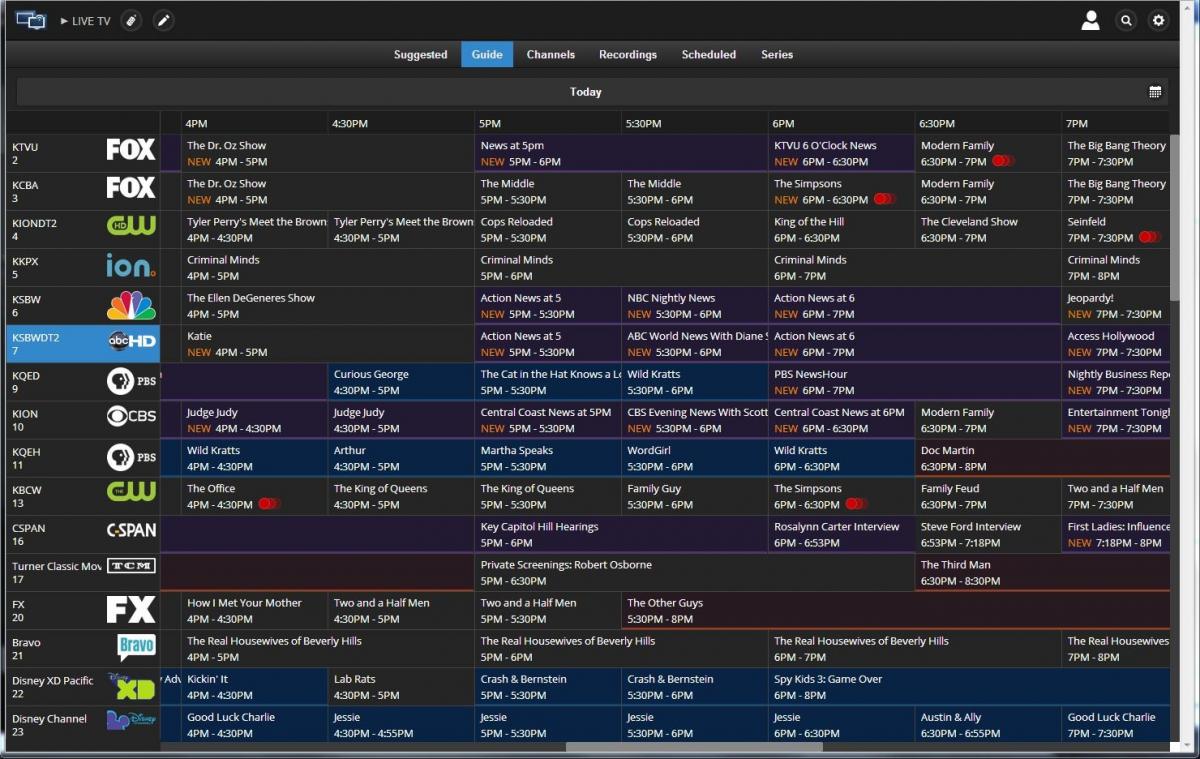Click the red recording indicator on The Office

pos(269,505)
